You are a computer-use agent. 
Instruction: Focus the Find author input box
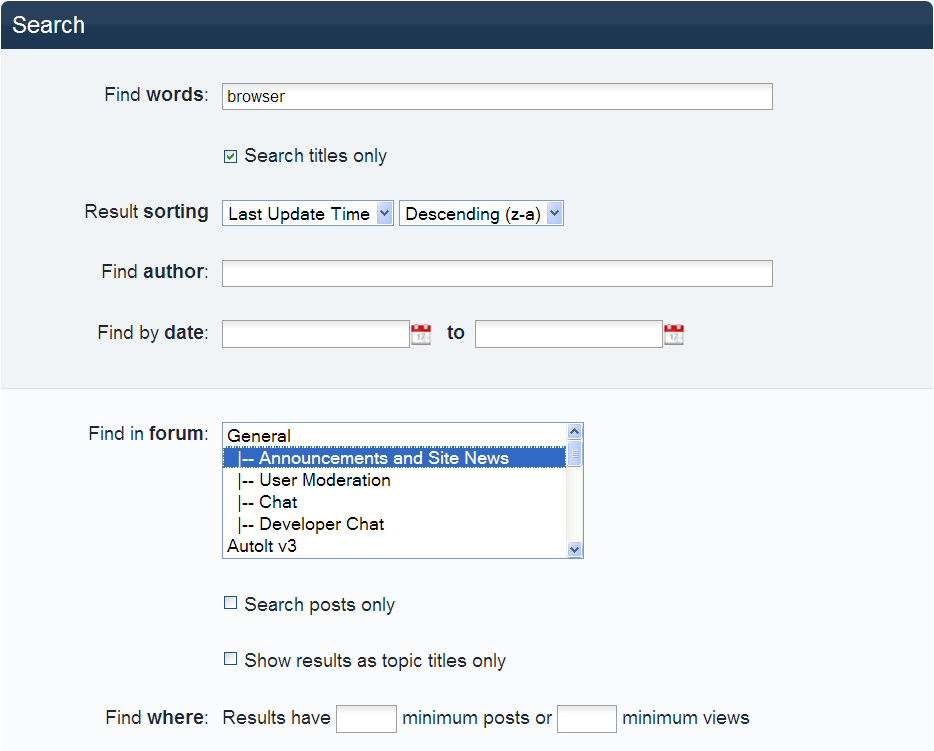click(497, 273)
